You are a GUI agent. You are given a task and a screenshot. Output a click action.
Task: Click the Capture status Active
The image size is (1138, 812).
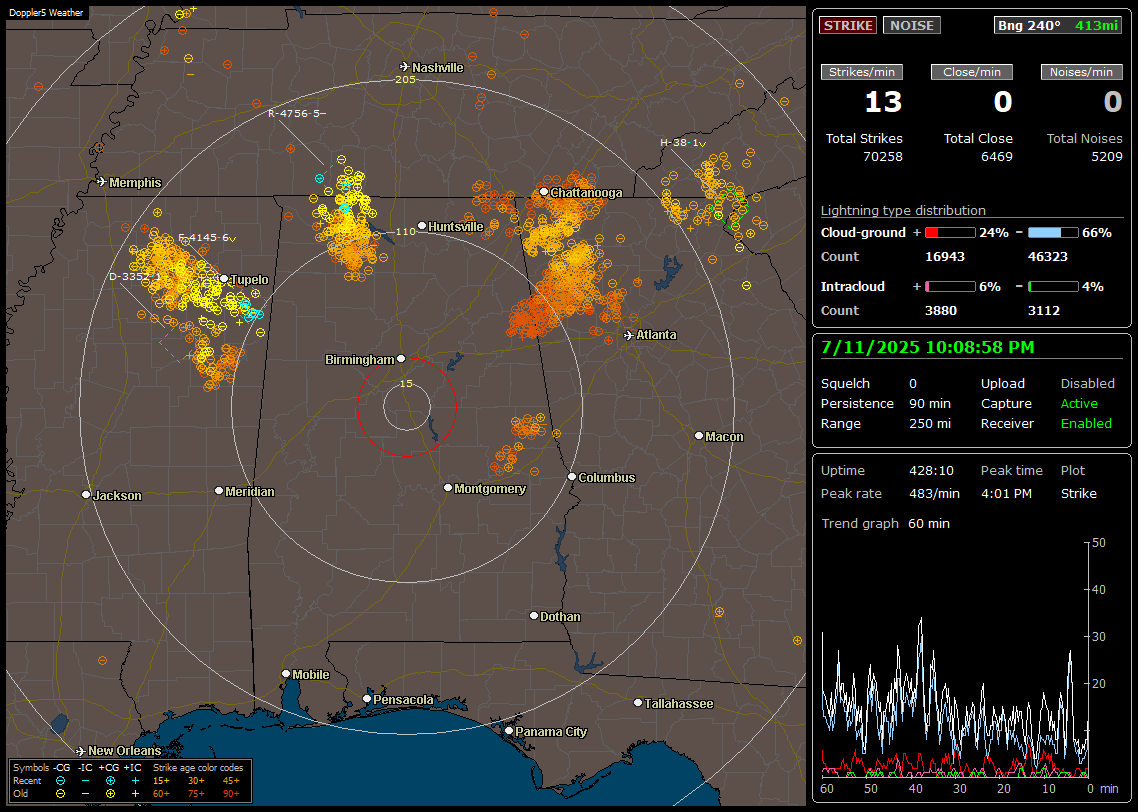tap(1079, 403)
